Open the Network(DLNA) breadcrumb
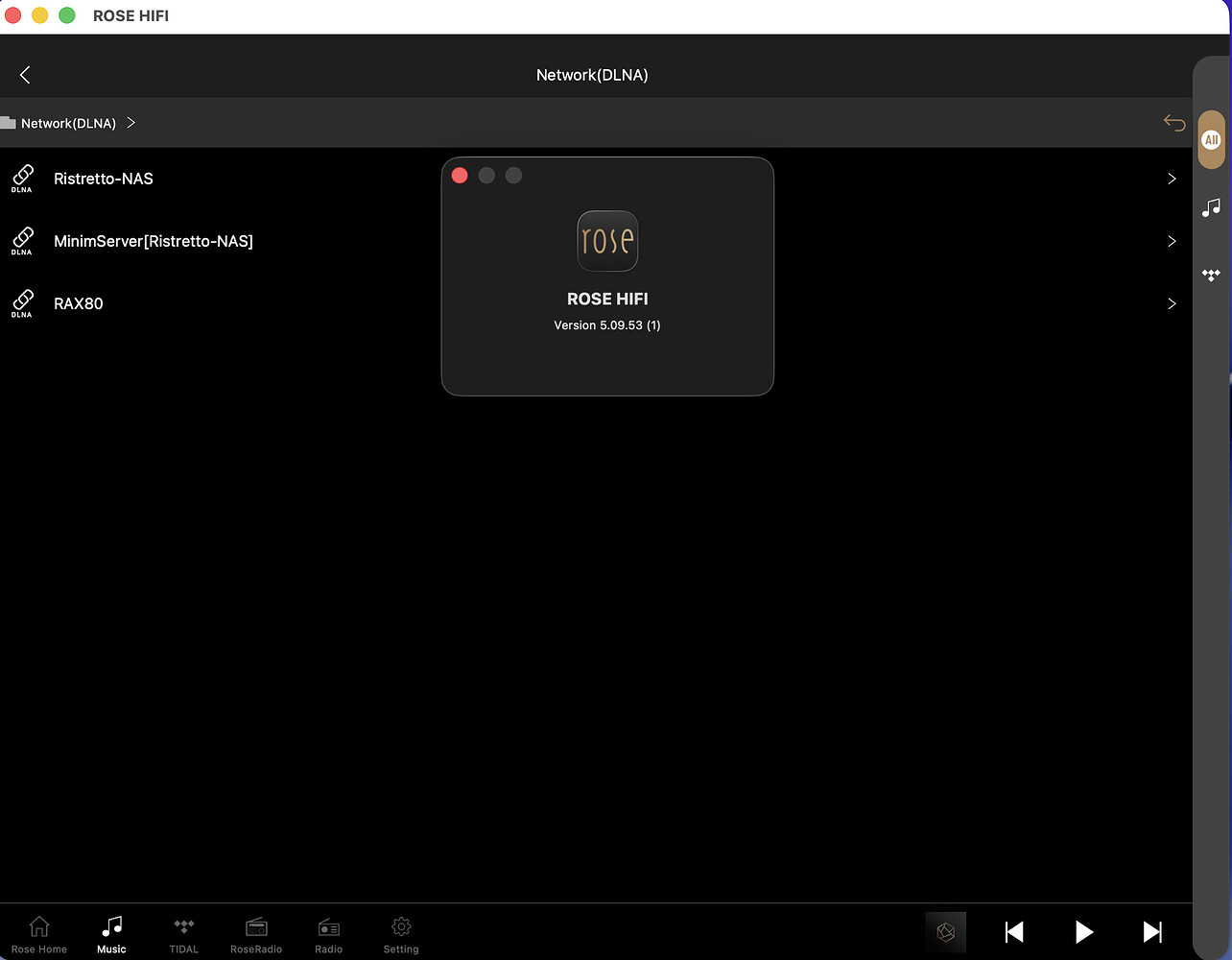Image resolution: width=1232 pixels, height=960 pixels. (x=69, y=123)
